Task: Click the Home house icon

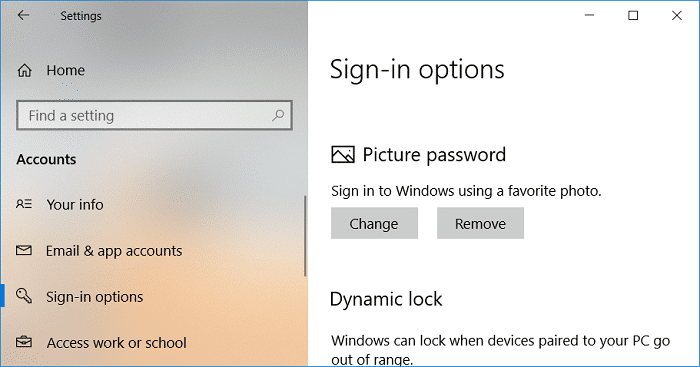Action: point(25,70)
